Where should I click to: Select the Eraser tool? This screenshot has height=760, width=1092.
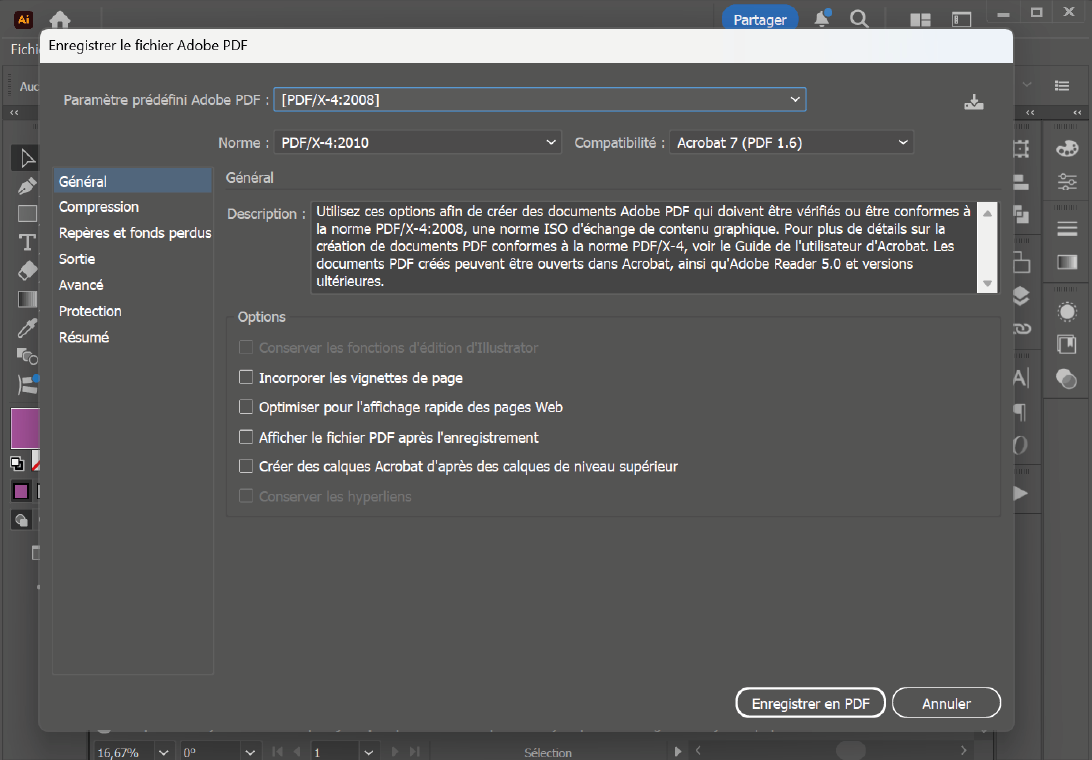click(x=27, y=270)
